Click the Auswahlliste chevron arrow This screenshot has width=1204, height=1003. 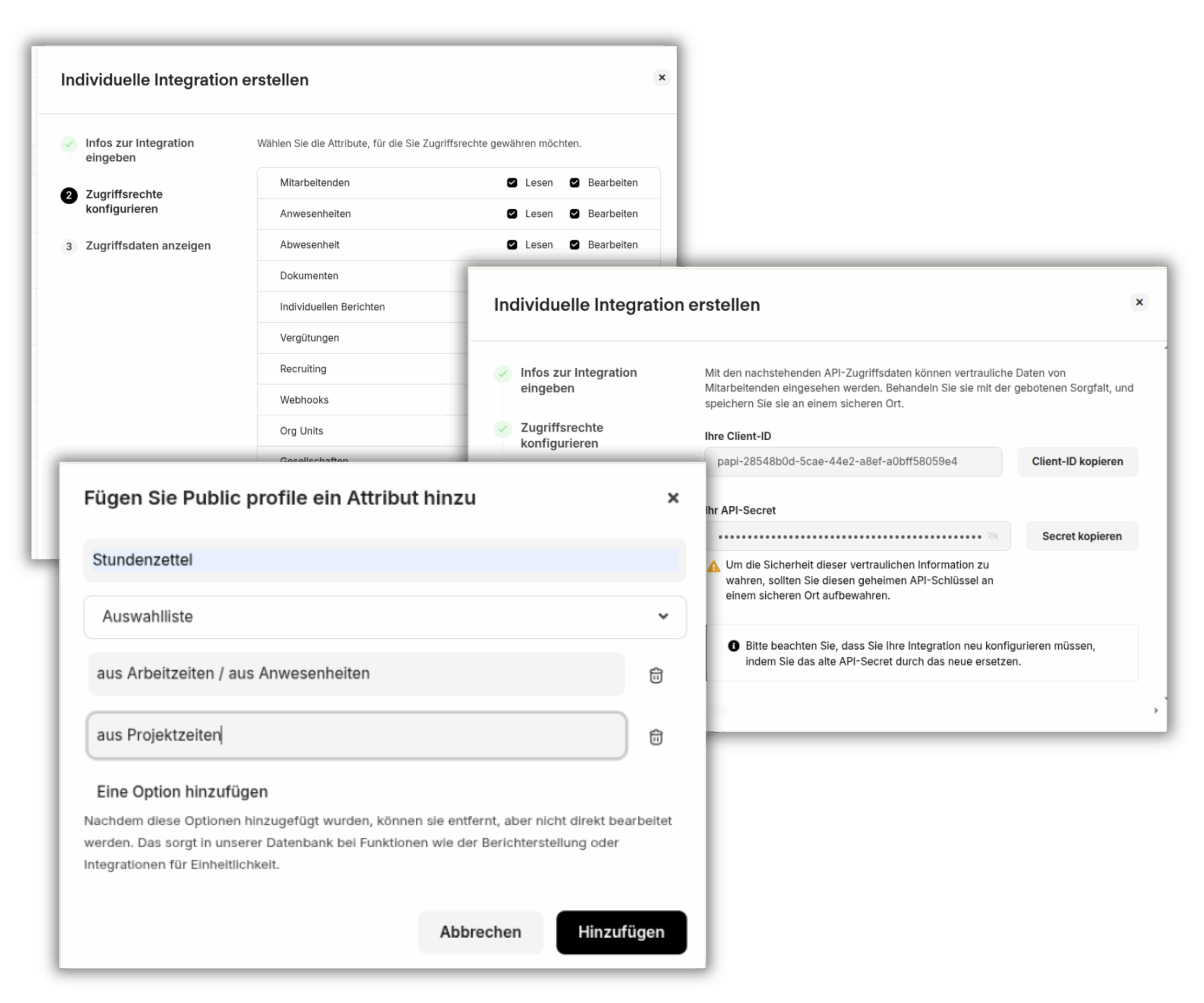pos(663,616)
